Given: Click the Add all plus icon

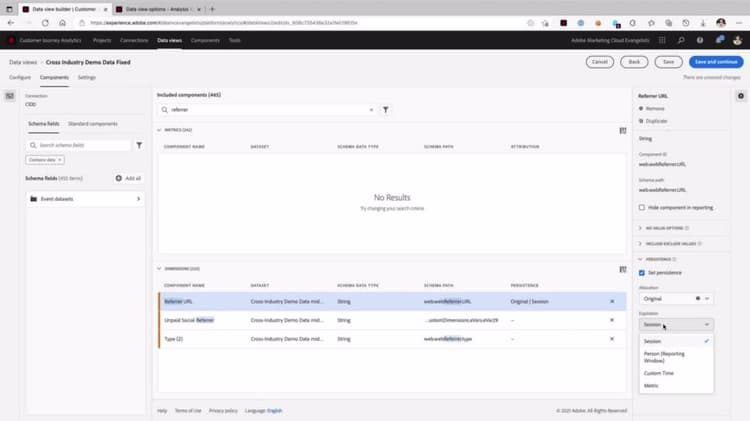Looking at the screenshot, I should [119, 178].
